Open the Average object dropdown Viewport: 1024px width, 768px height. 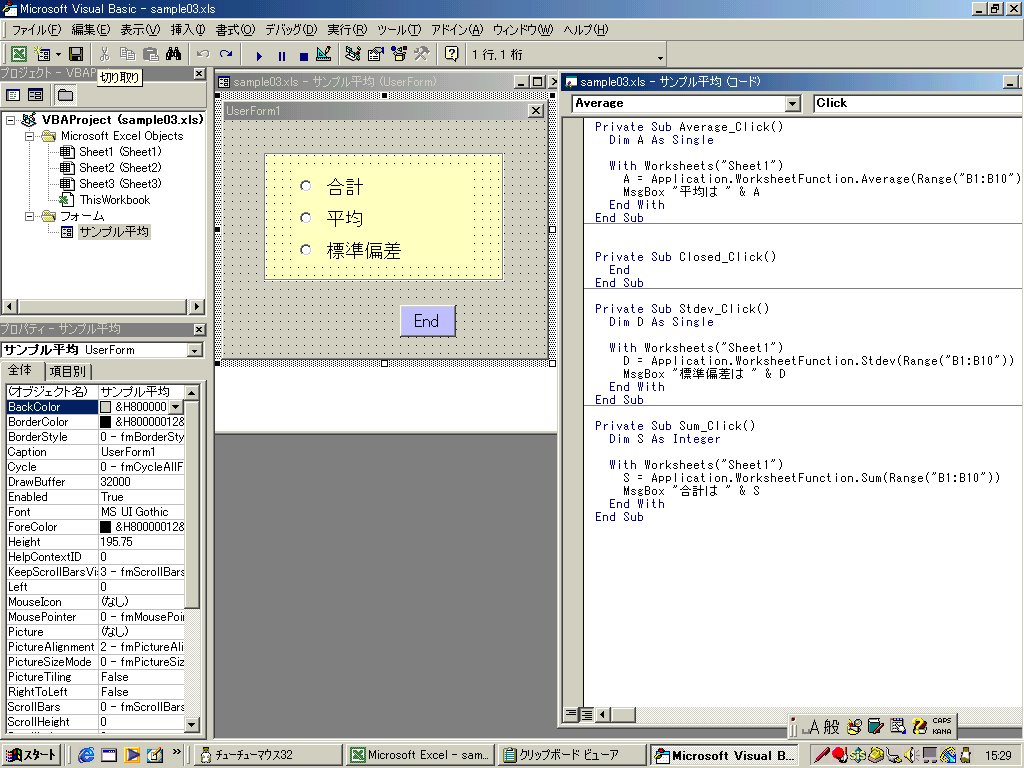[x=793, y=104]
